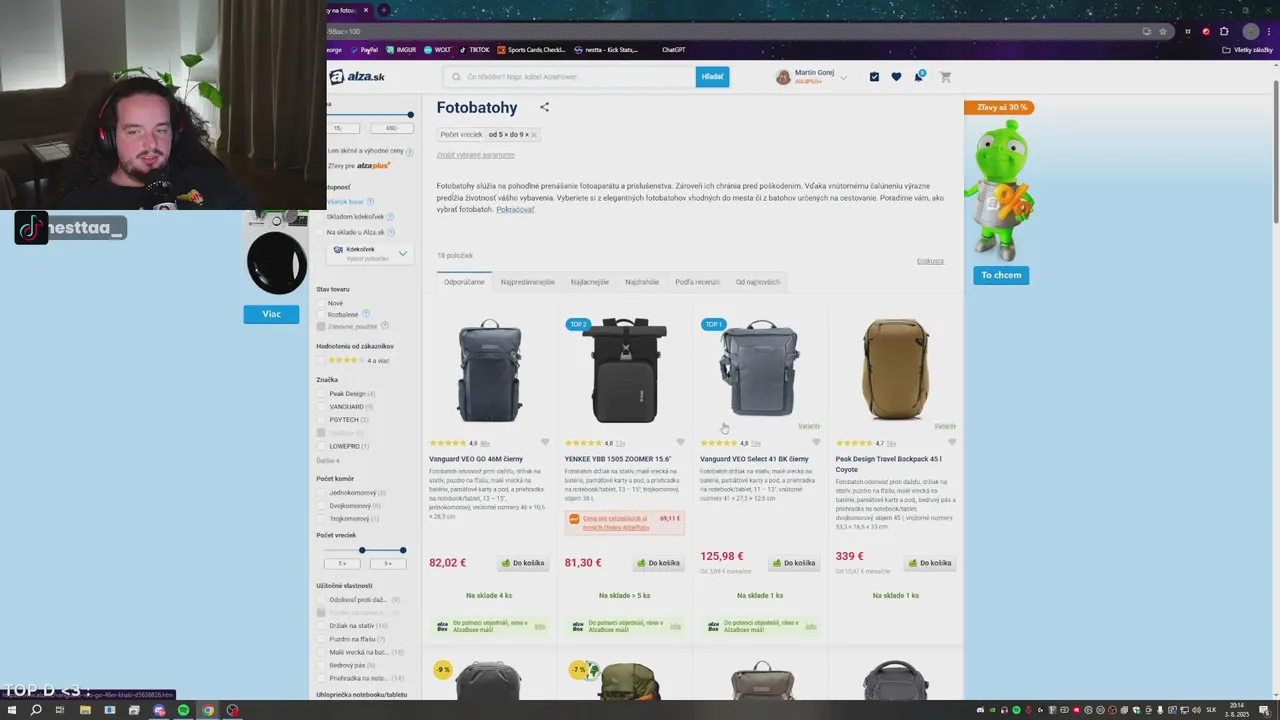
Task: Select the 'Odporúčame' sort tab
Action: pos(464,282)
